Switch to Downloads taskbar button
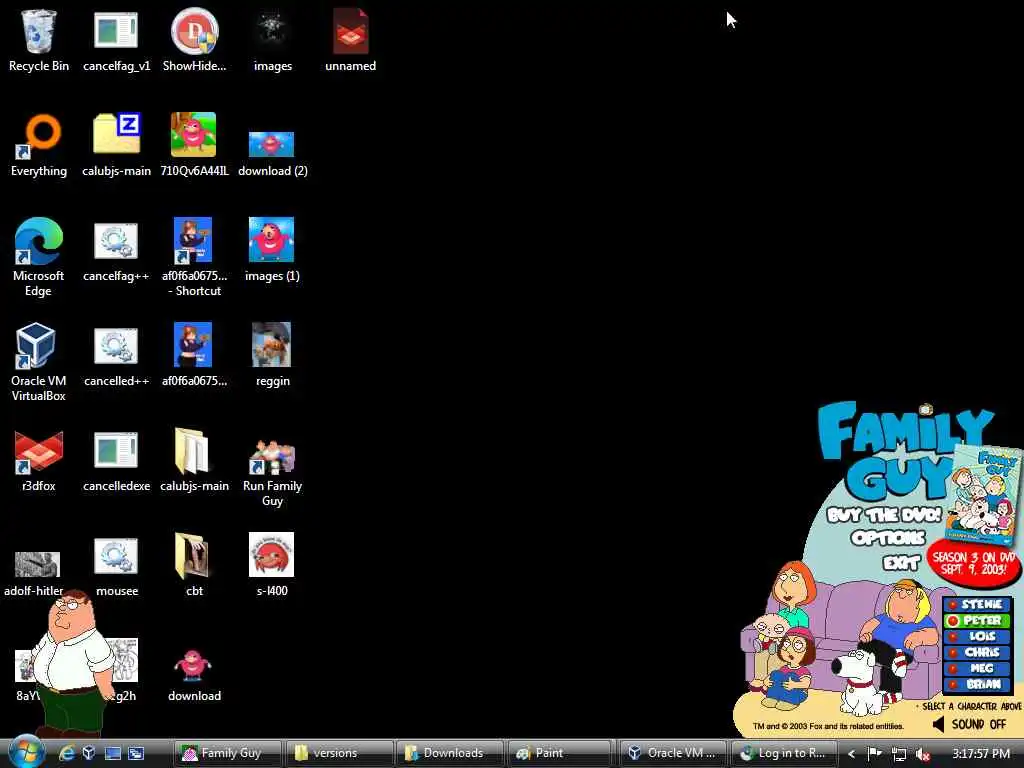The image size is (1024, 768). click(x=450, y=753)
